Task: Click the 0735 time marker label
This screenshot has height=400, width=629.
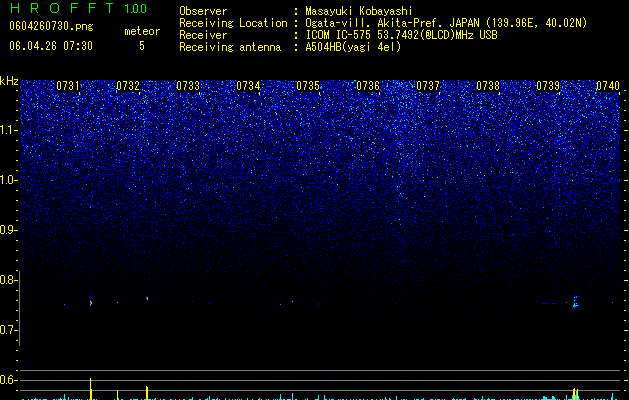Action: coord(308,86)
